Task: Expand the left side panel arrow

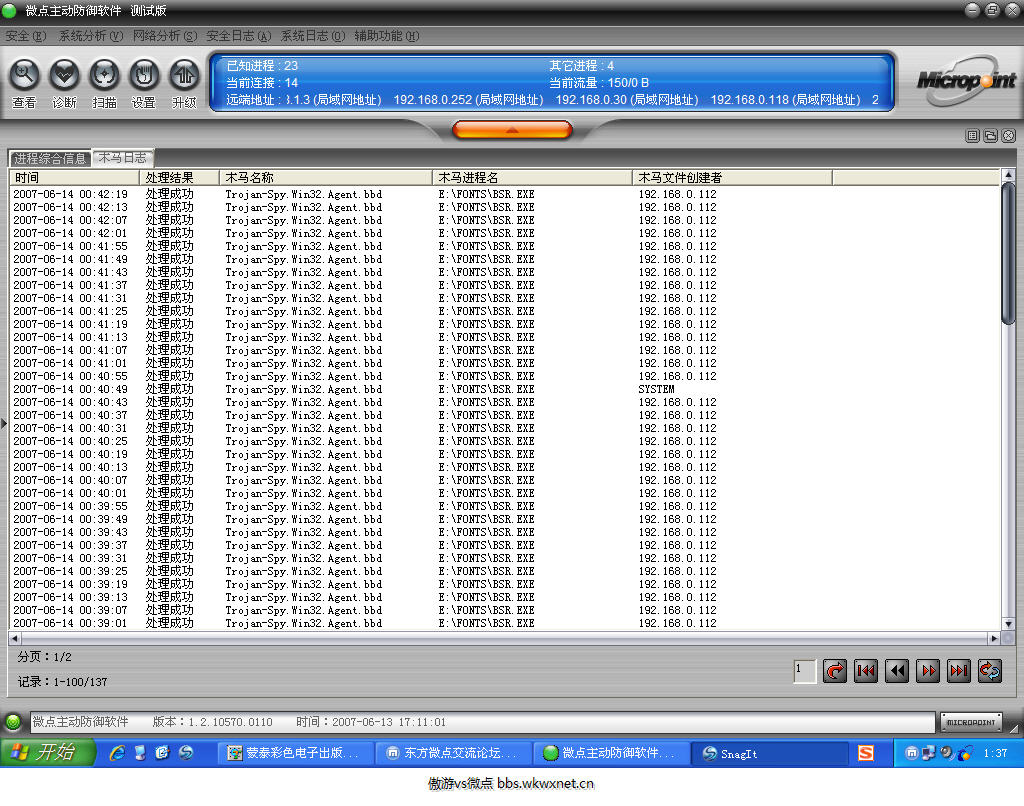Action: click(x=3, y=423)
